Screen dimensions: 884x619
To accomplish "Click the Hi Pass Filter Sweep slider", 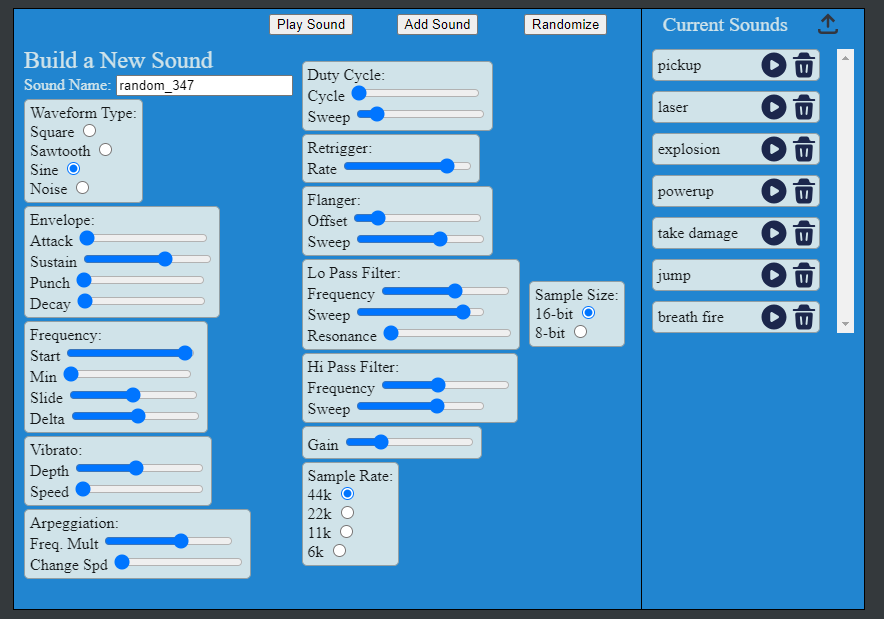I will point(421,406).
